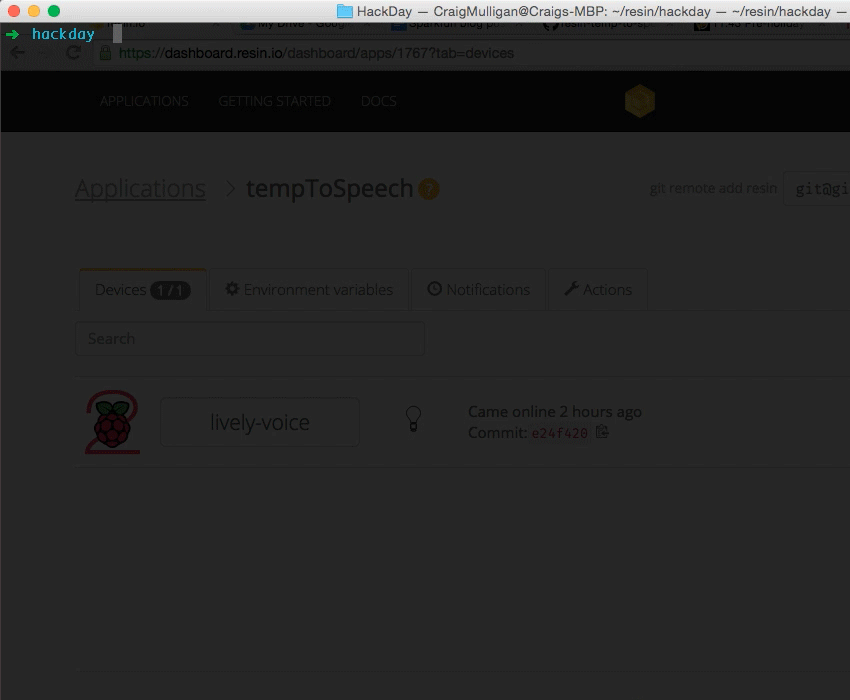Click the lightbulb identify icon for lively-voice
The height and width of the screenshot is (700, 850).
click(x=414, y=419)
